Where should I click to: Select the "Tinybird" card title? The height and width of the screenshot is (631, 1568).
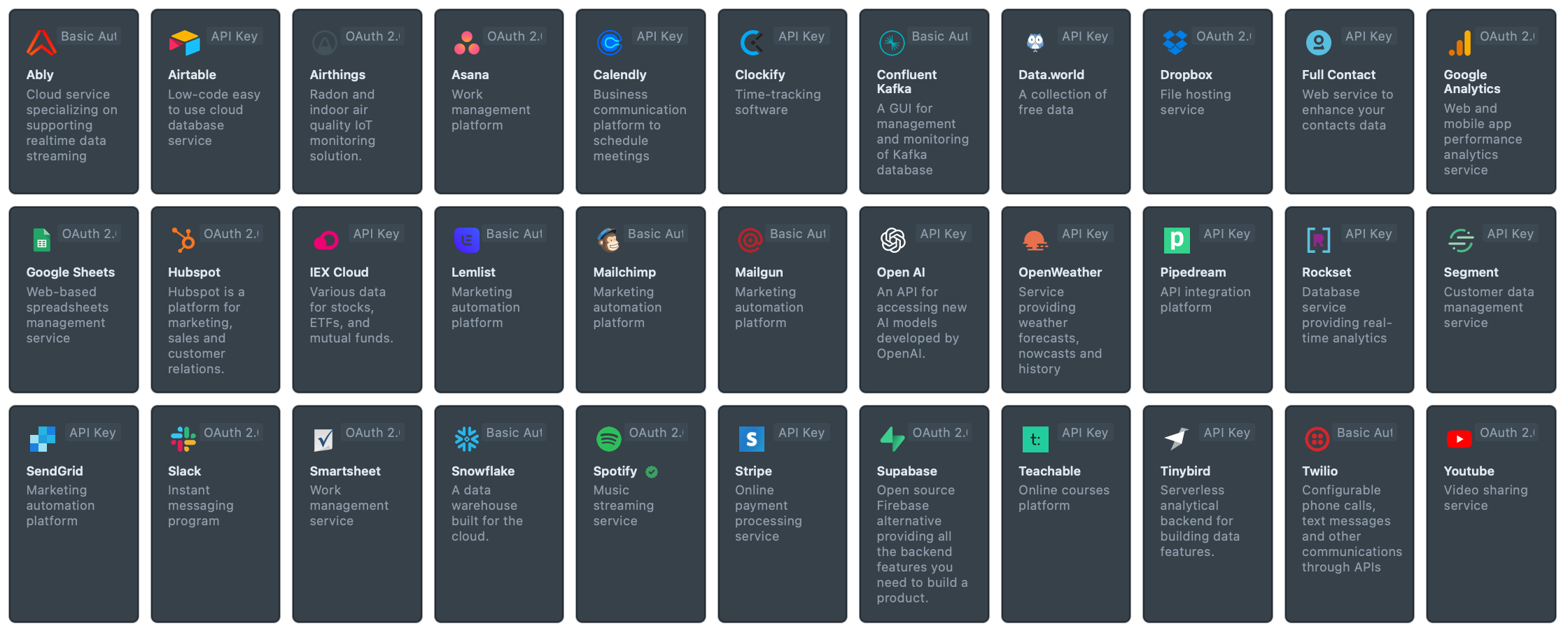click(1185, 471)
